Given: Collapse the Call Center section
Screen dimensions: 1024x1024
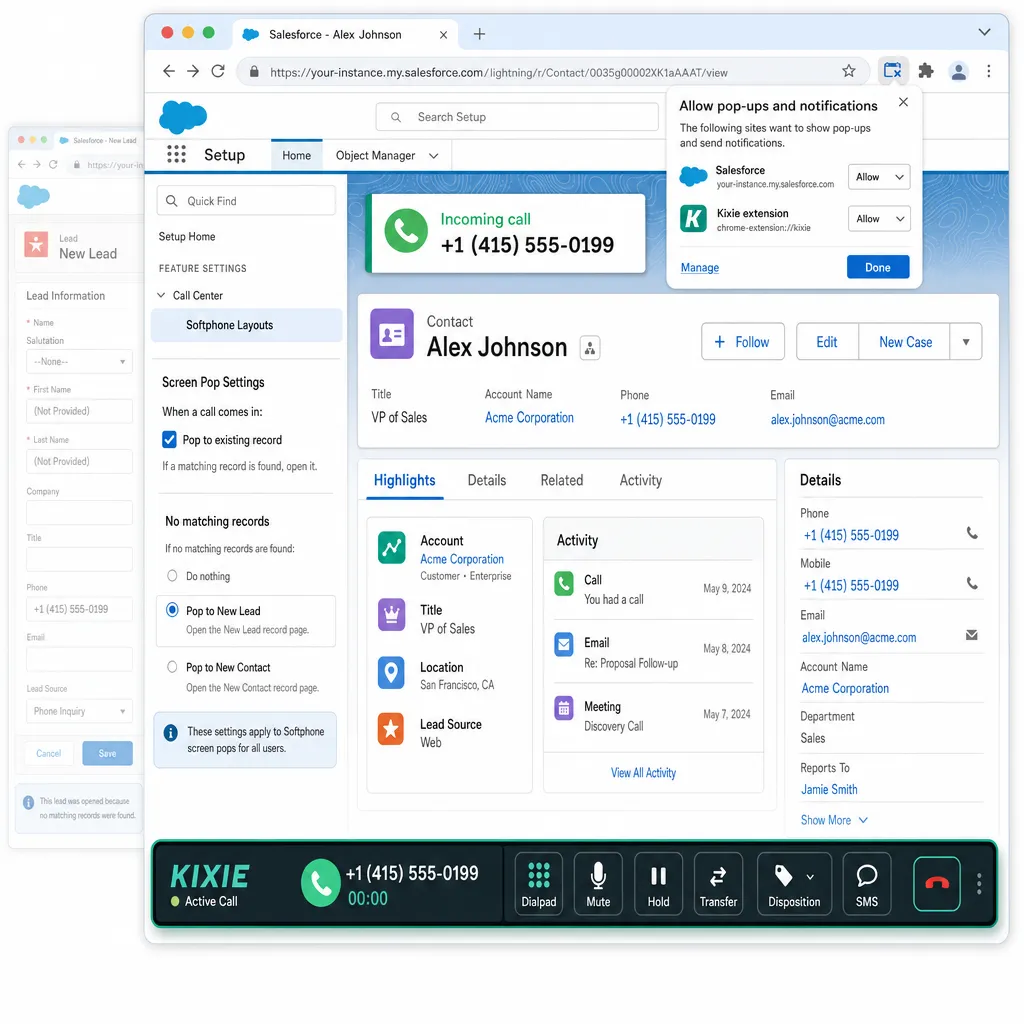Looking at the screenshot, I should click(x=161, y=295).
